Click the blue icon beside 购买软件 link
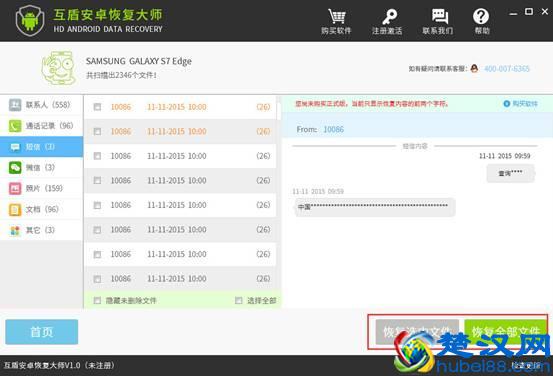The width and height of the screenshot is (553, 376). click(x=506, y=104)
